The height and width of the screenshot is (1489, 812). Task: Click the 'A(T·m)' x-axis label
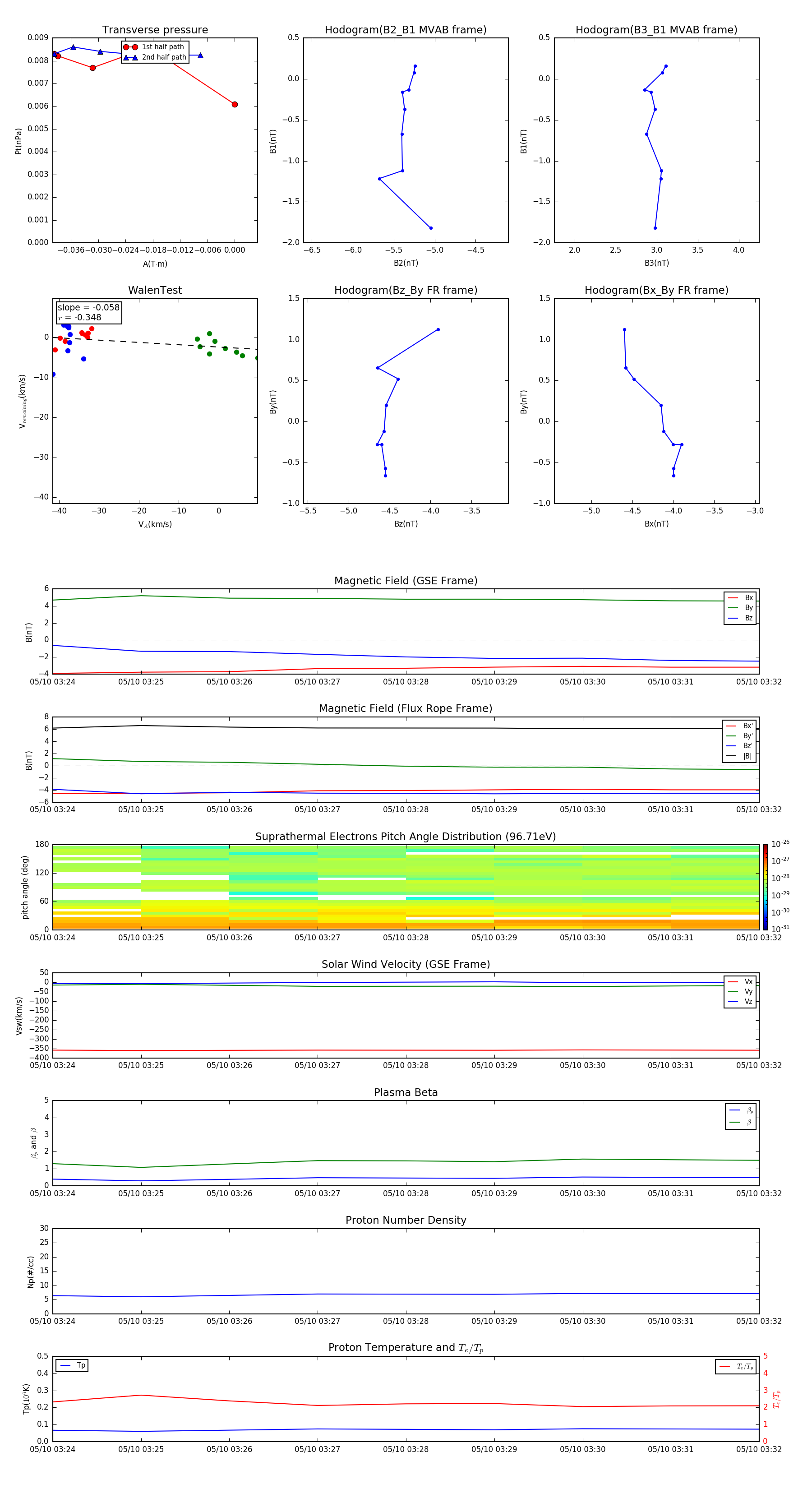point(155,264)
